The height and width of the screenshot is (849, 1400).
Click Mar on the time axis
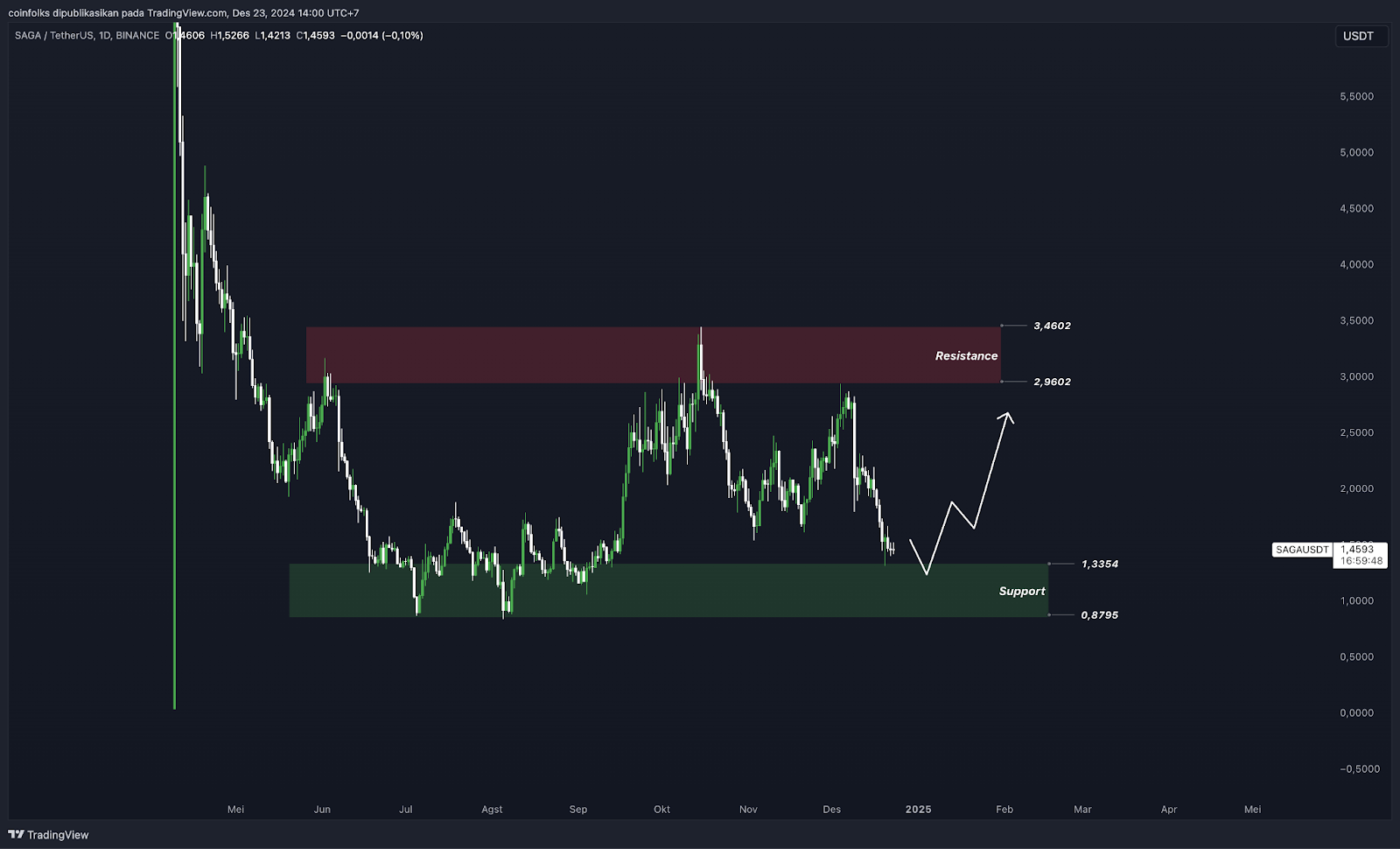coord(1082,810)
